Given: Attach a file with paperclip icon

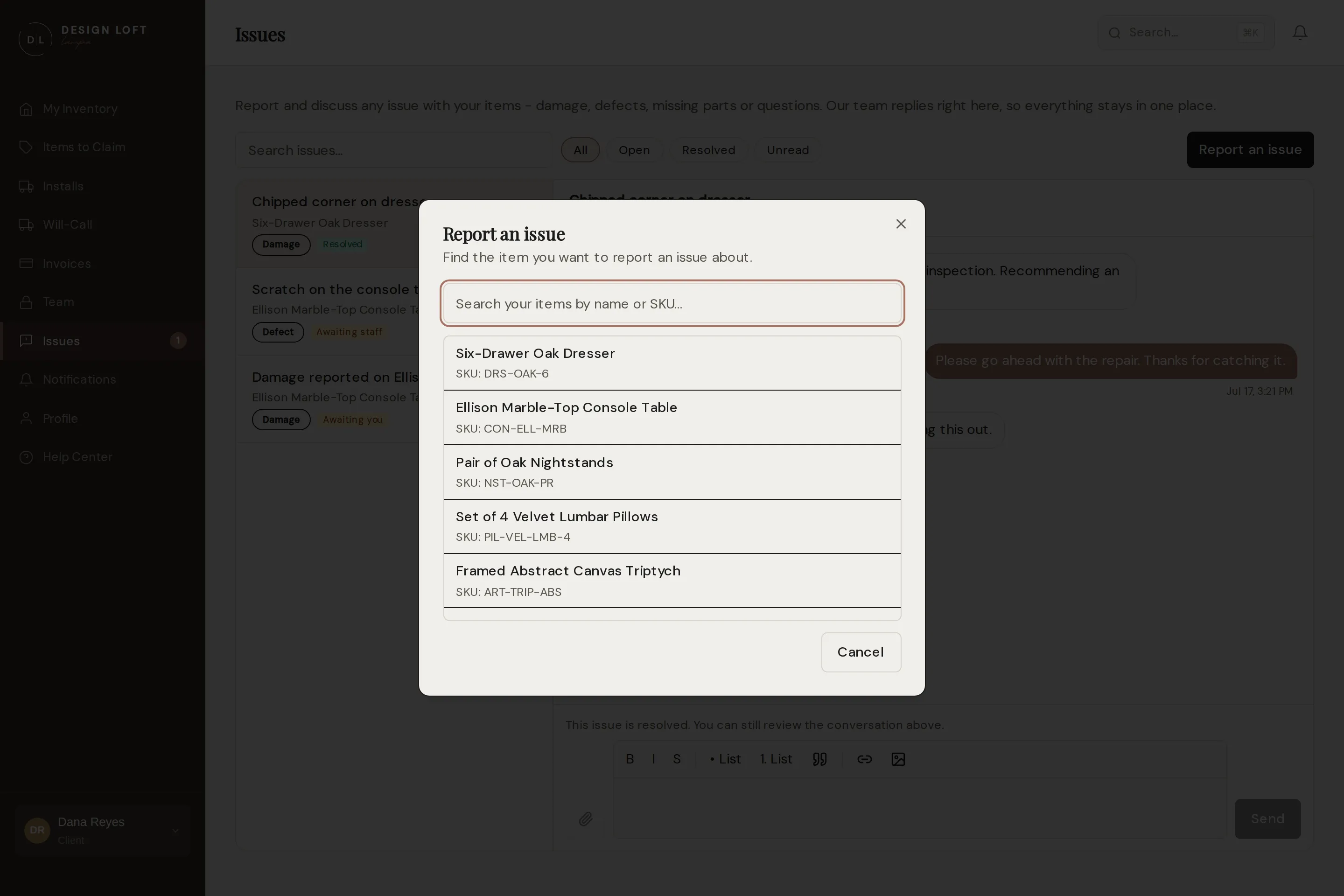Looking at the screenshot, I should coord(585,819).
